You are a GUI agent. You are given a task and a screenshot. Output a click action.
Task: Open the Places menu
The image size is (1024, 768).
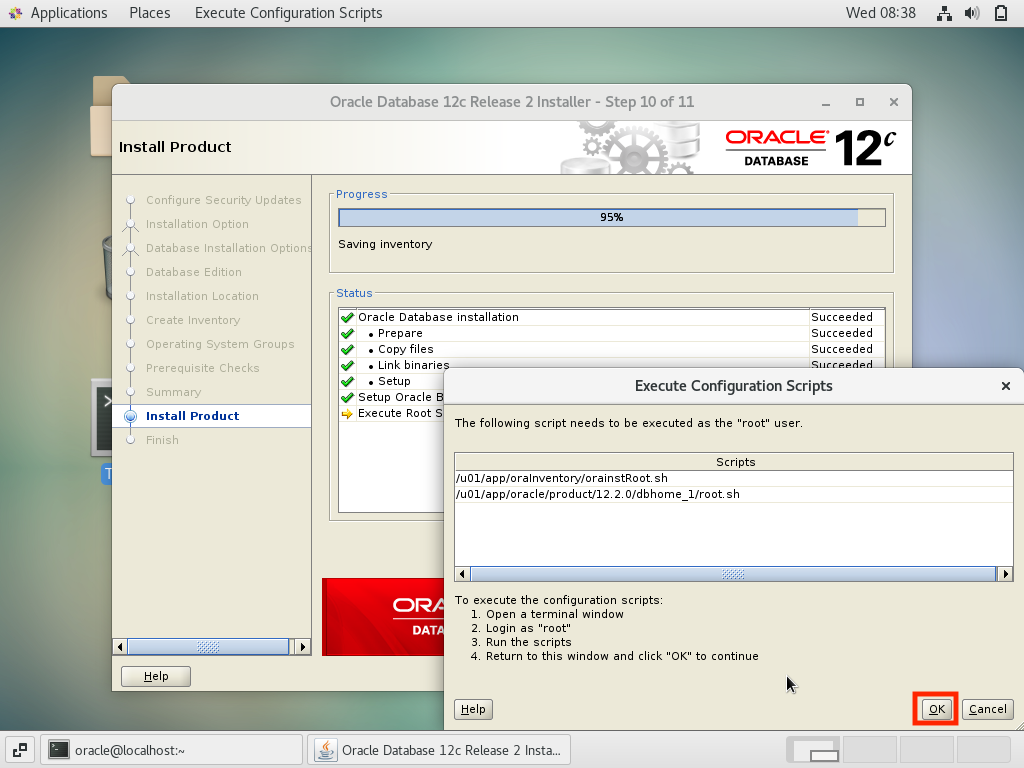tap(150, 13)
